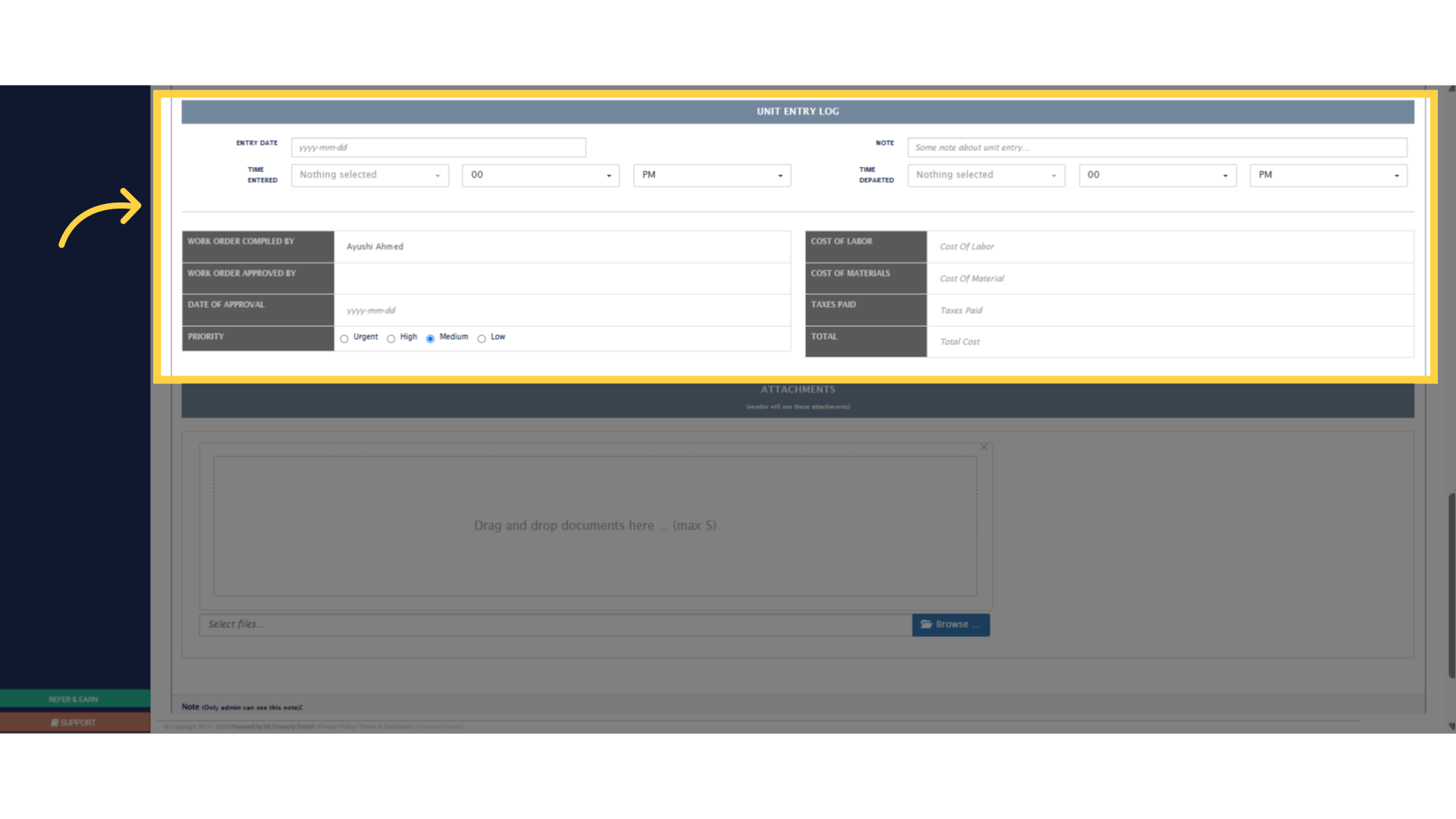Open the Time Entered hour dropdown

(369, 174)
